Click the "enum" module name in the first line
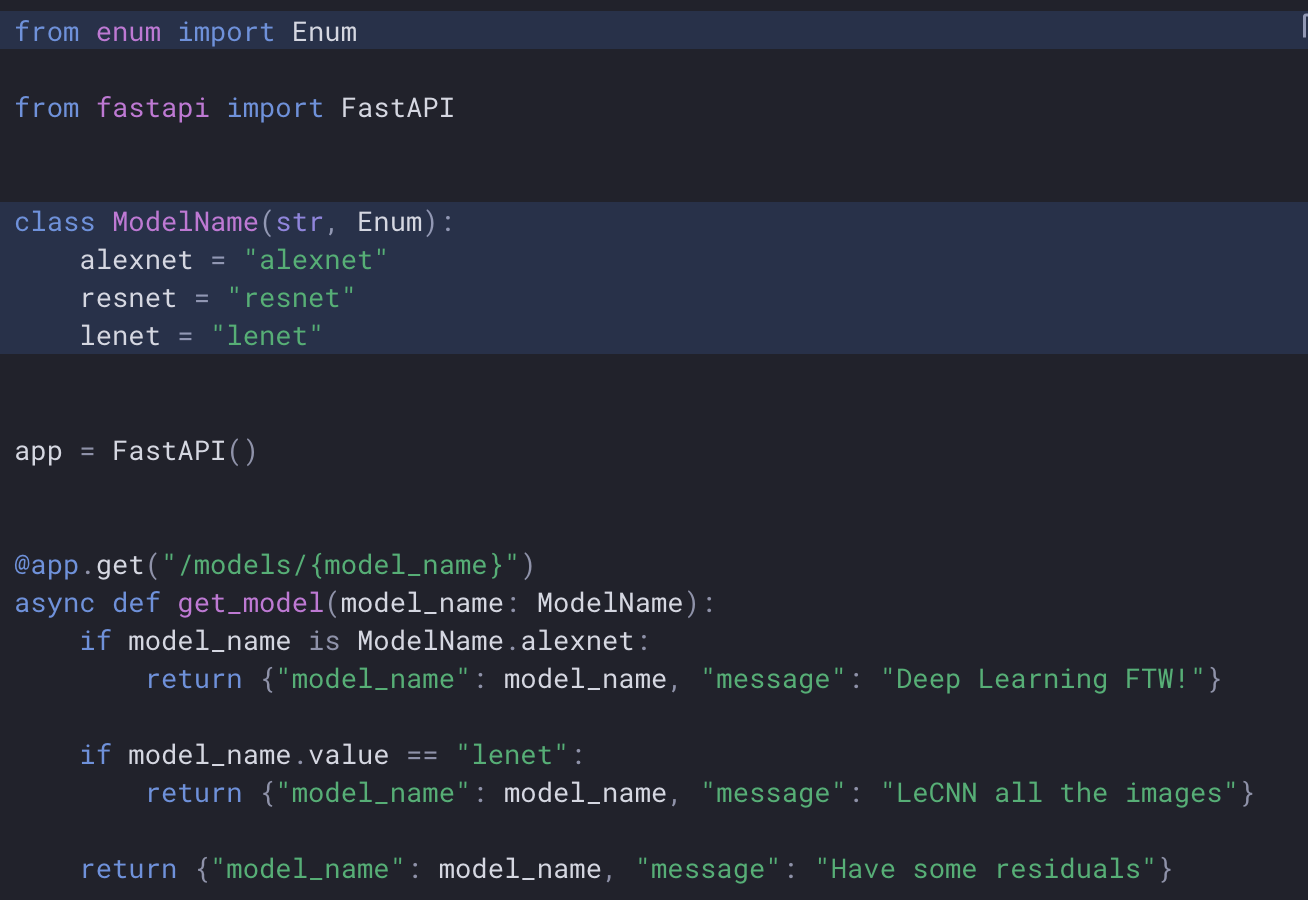 click(128, 32)
